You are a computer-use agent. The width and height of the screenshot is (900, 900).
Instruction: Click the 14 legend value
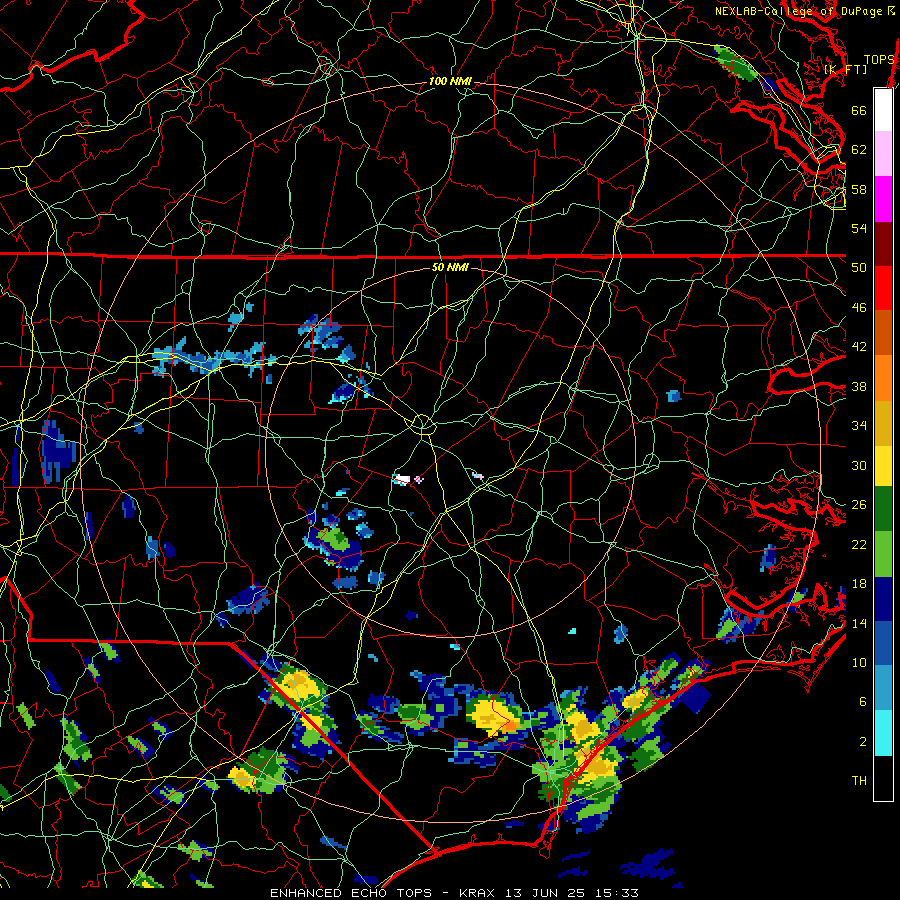click(859, 623)
